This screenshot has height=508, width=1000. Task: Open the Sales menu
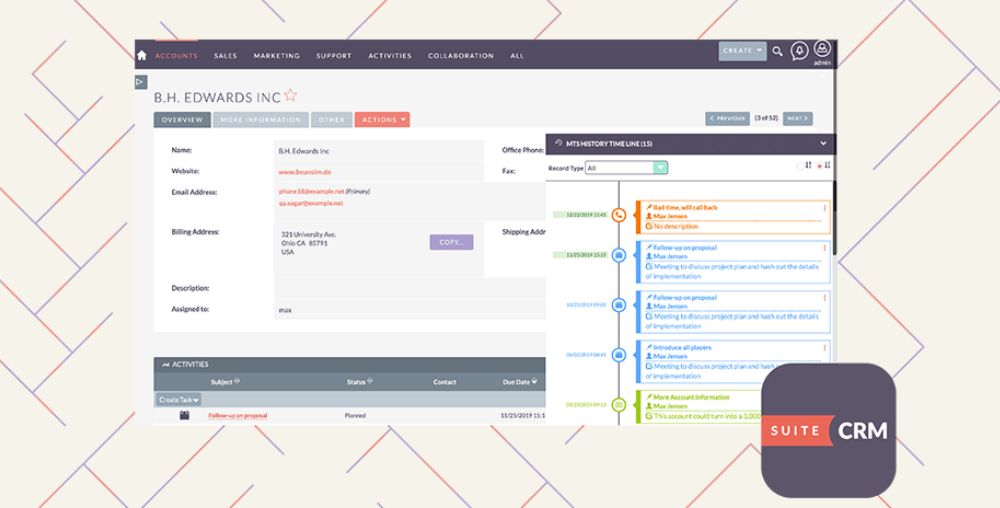226,56
